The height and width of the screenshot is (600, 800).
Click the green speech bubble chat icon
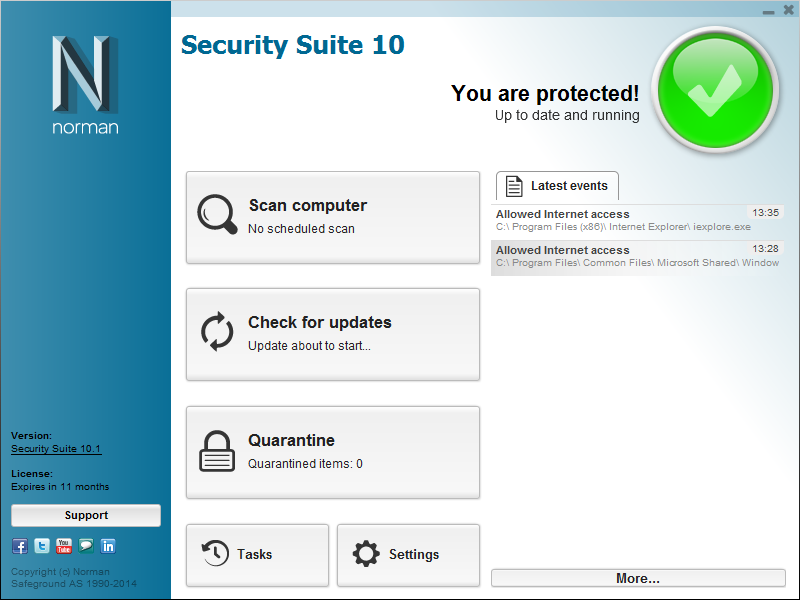coord(86,546)
